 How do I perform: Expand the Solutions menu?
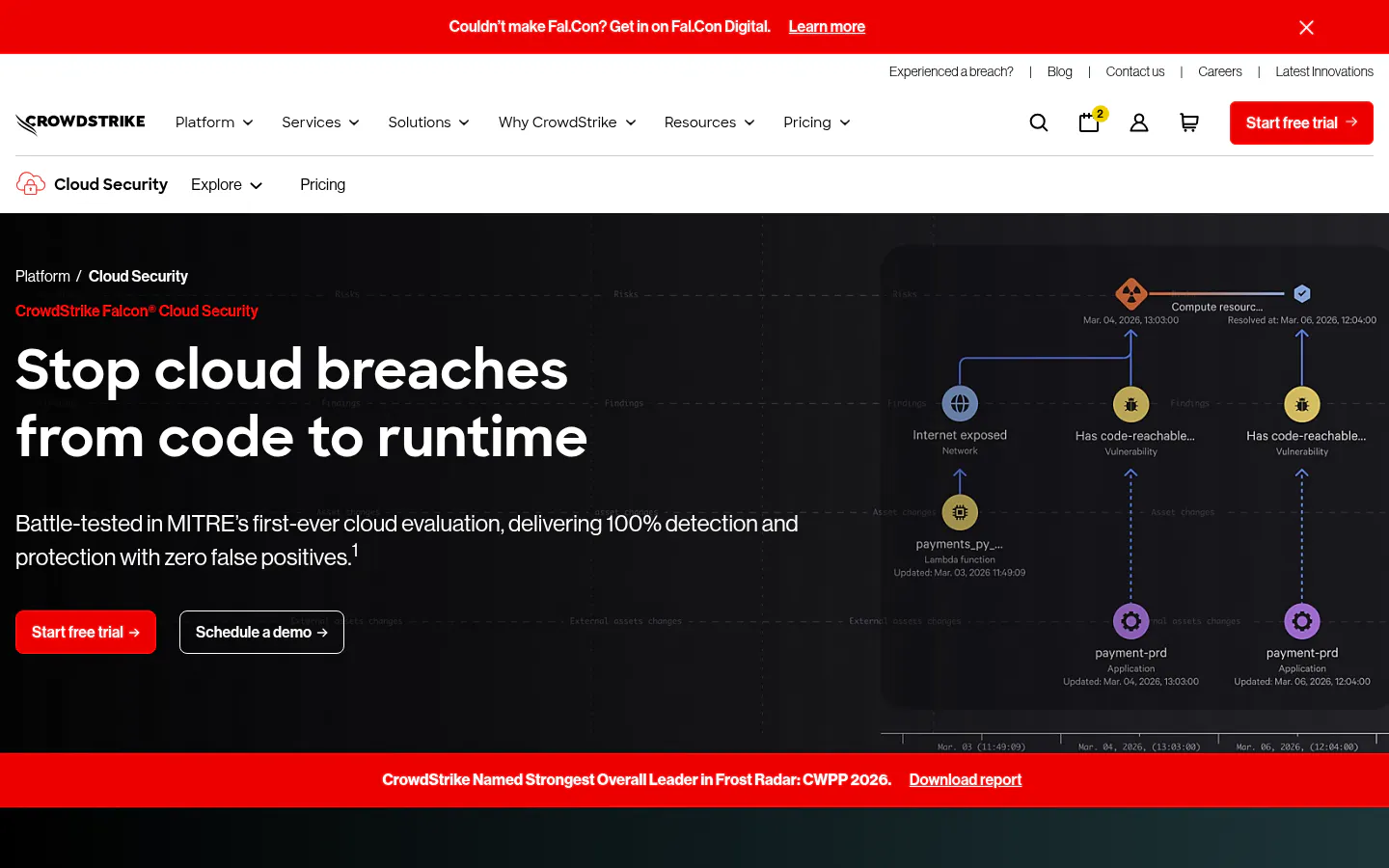pyautogui.click(x=428, y=122)
